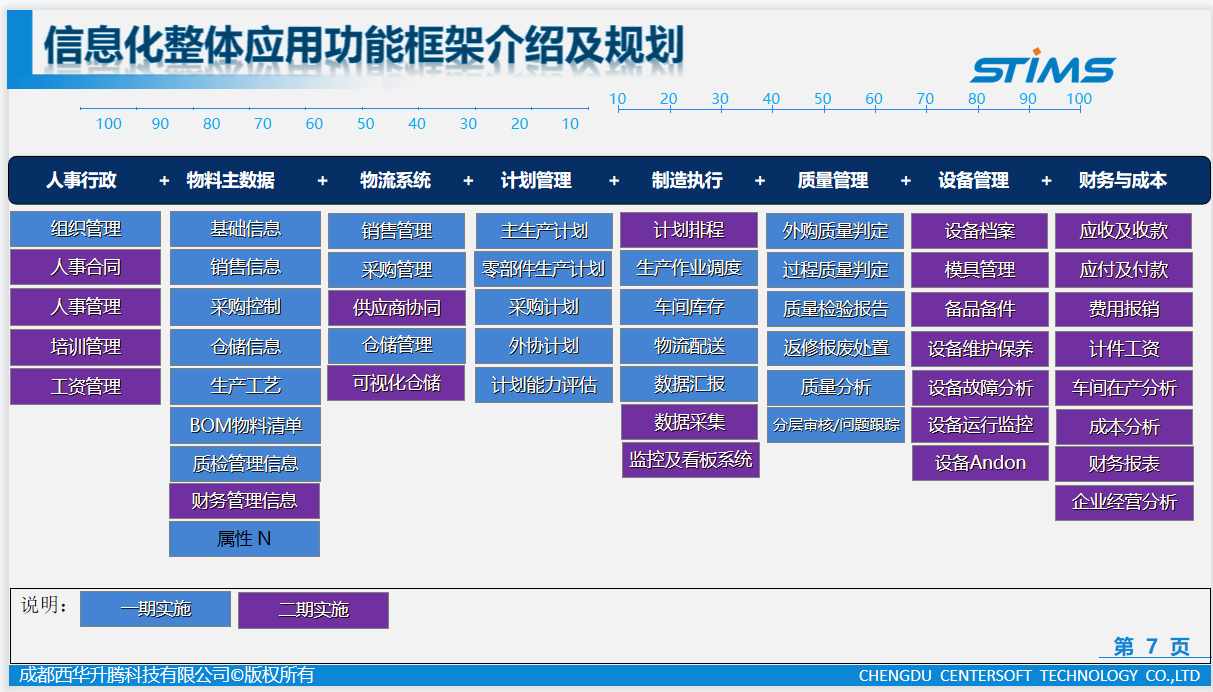Click the 仓储信息 box
This screenshot has height=692, width=1213.
click(x=245, y=347)
